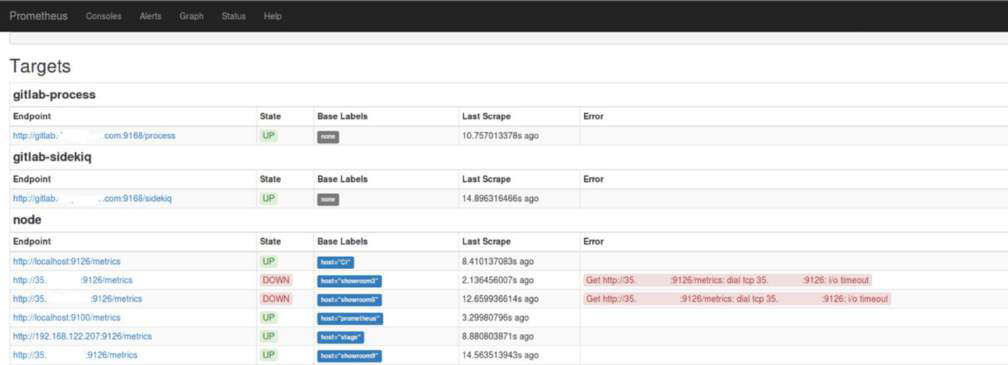
Task: Click UP state in 192.168.122.207 row
Action: (x=269, y=336)
